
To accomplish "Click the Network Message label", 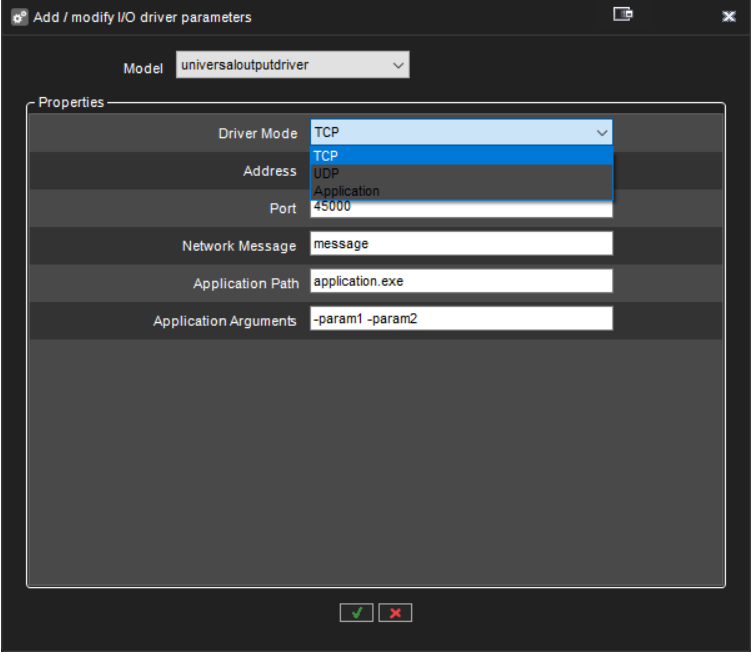I will (x=239, y=246).
